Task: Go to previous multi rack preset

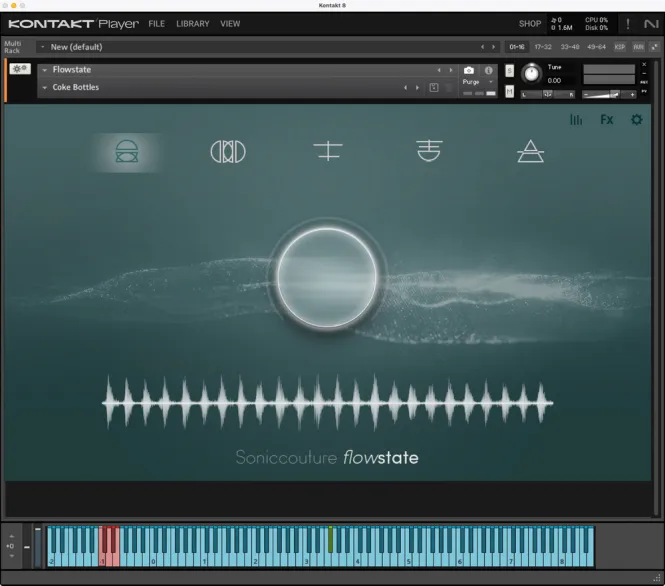Action: click(x=482, y=47)
